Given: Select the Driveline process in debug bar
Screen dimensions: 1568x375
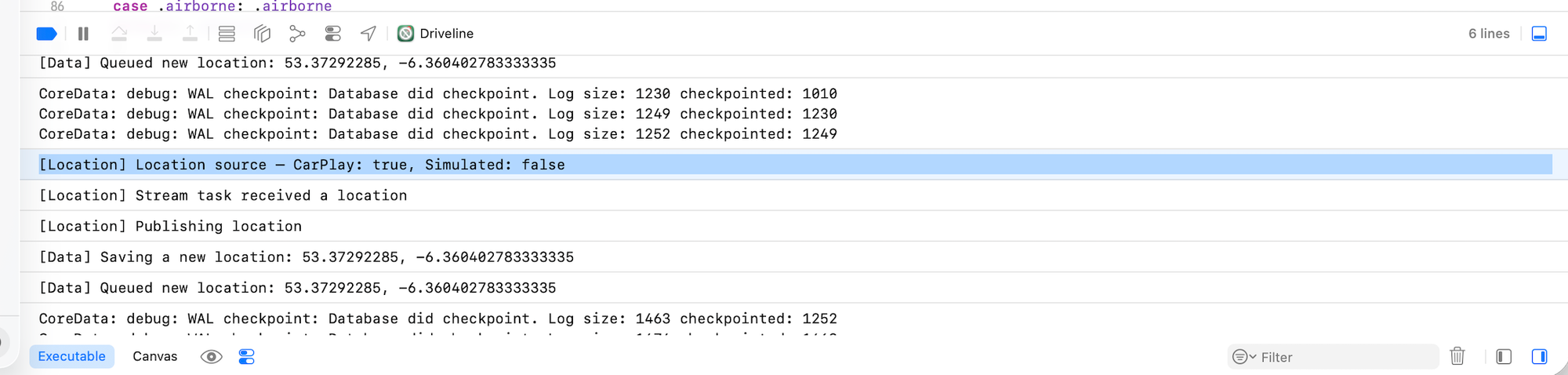Looking at the screenshot, I should 435,34.
